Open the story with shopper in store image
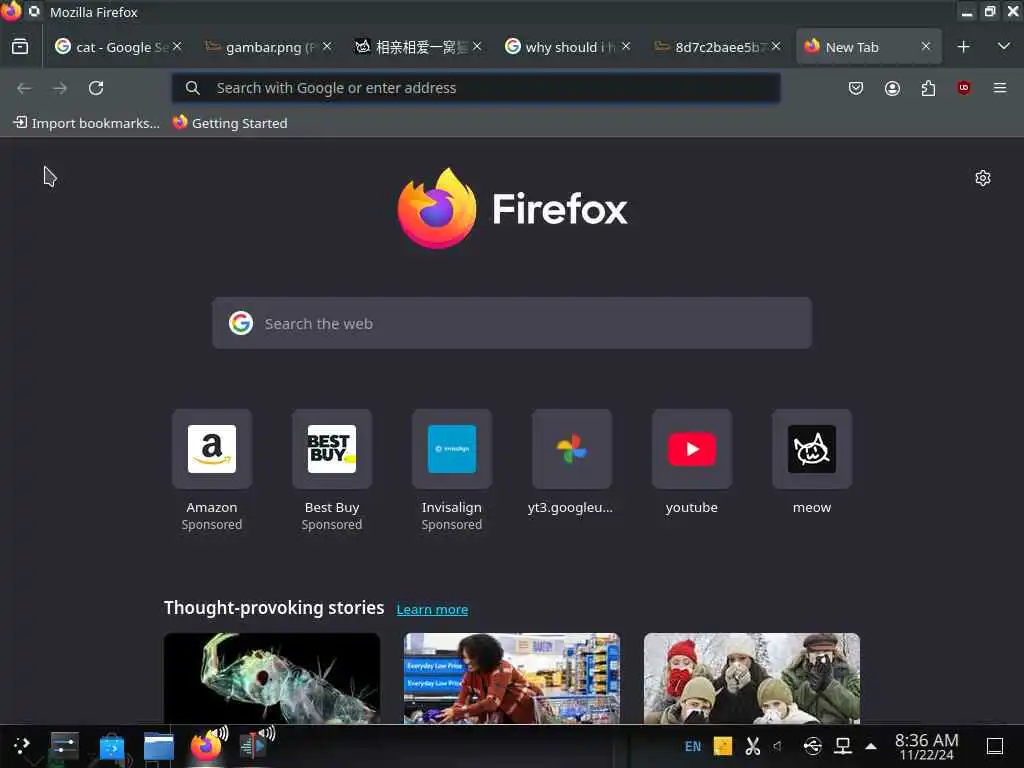The height and width of the screenshot is (768, 1024). 512,678
